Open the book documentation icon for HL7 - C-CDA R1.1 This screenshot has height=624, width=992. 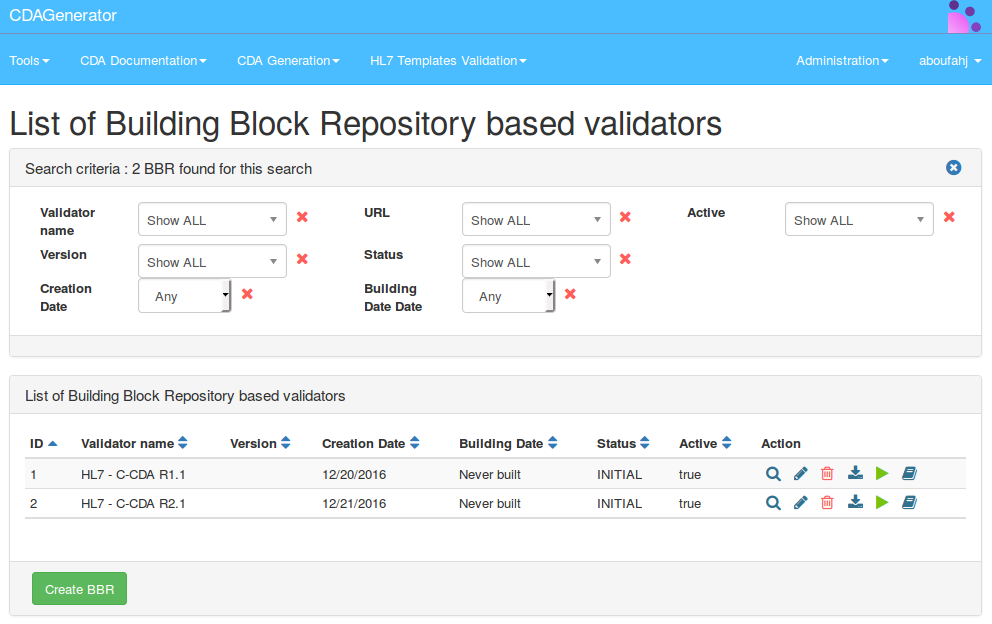(909, 474)
